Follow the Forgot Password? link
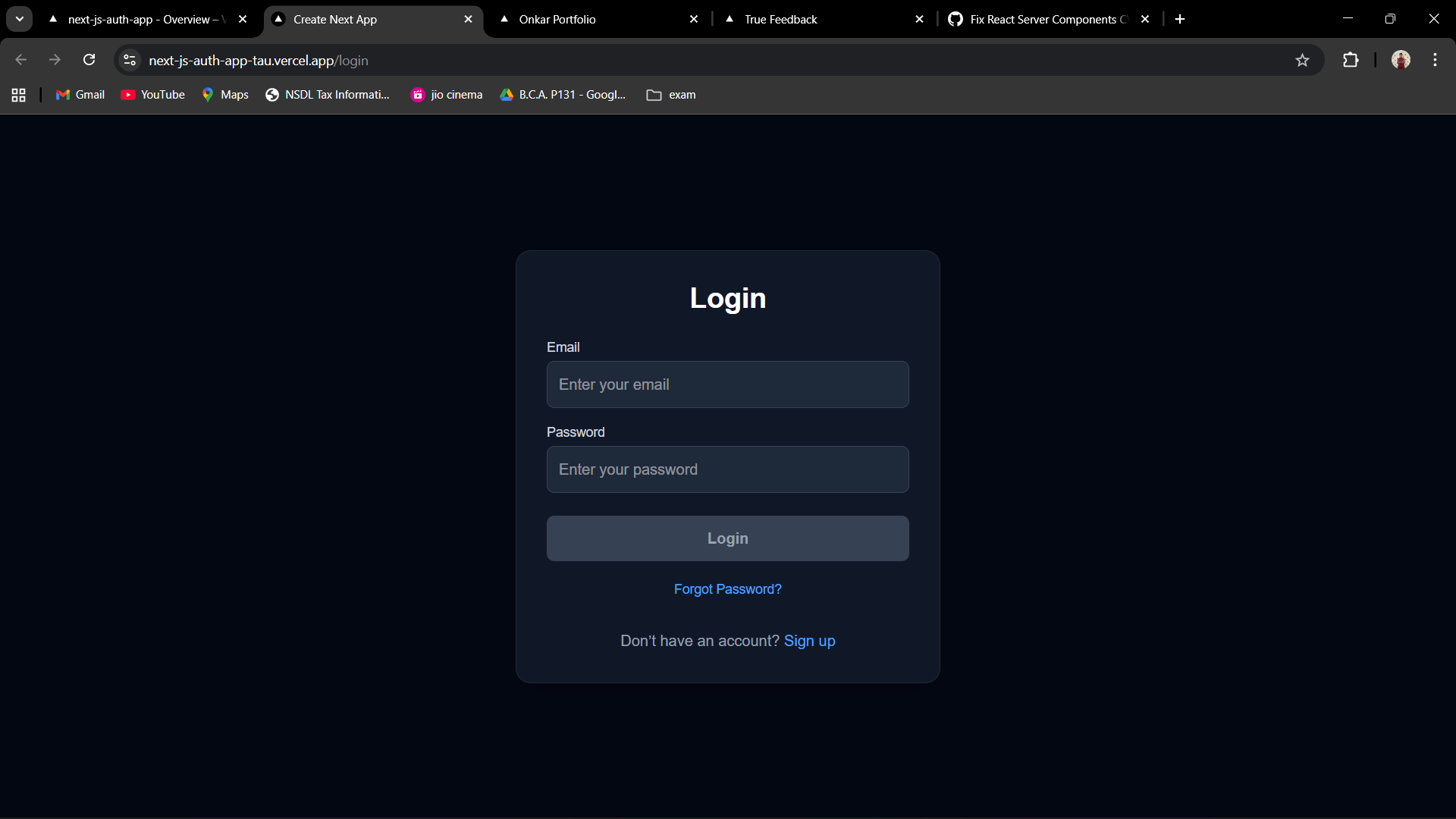 coord(727,589)
